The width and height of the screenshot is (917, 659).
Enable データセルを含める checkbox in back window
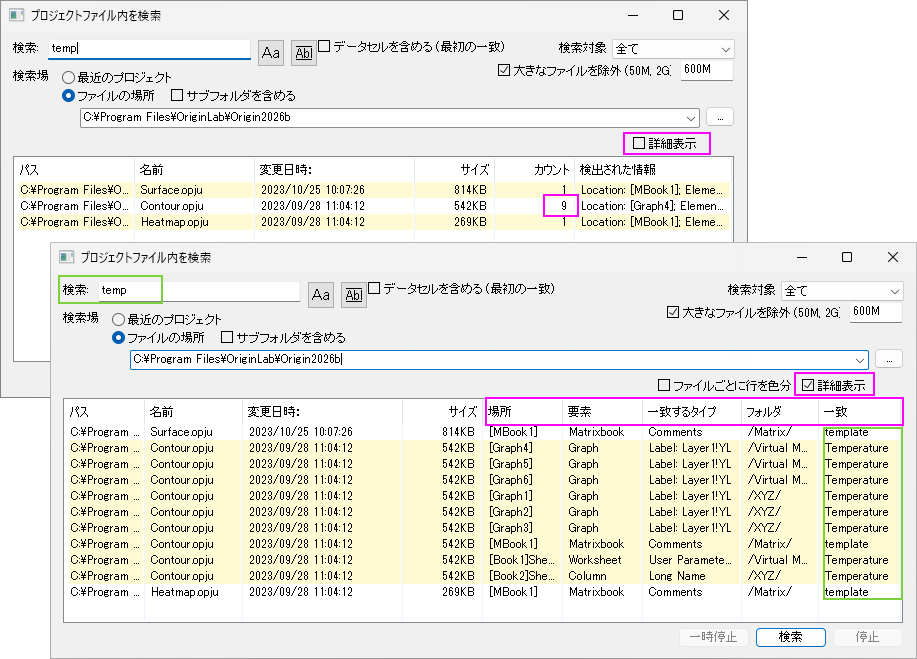coord(324,46)
